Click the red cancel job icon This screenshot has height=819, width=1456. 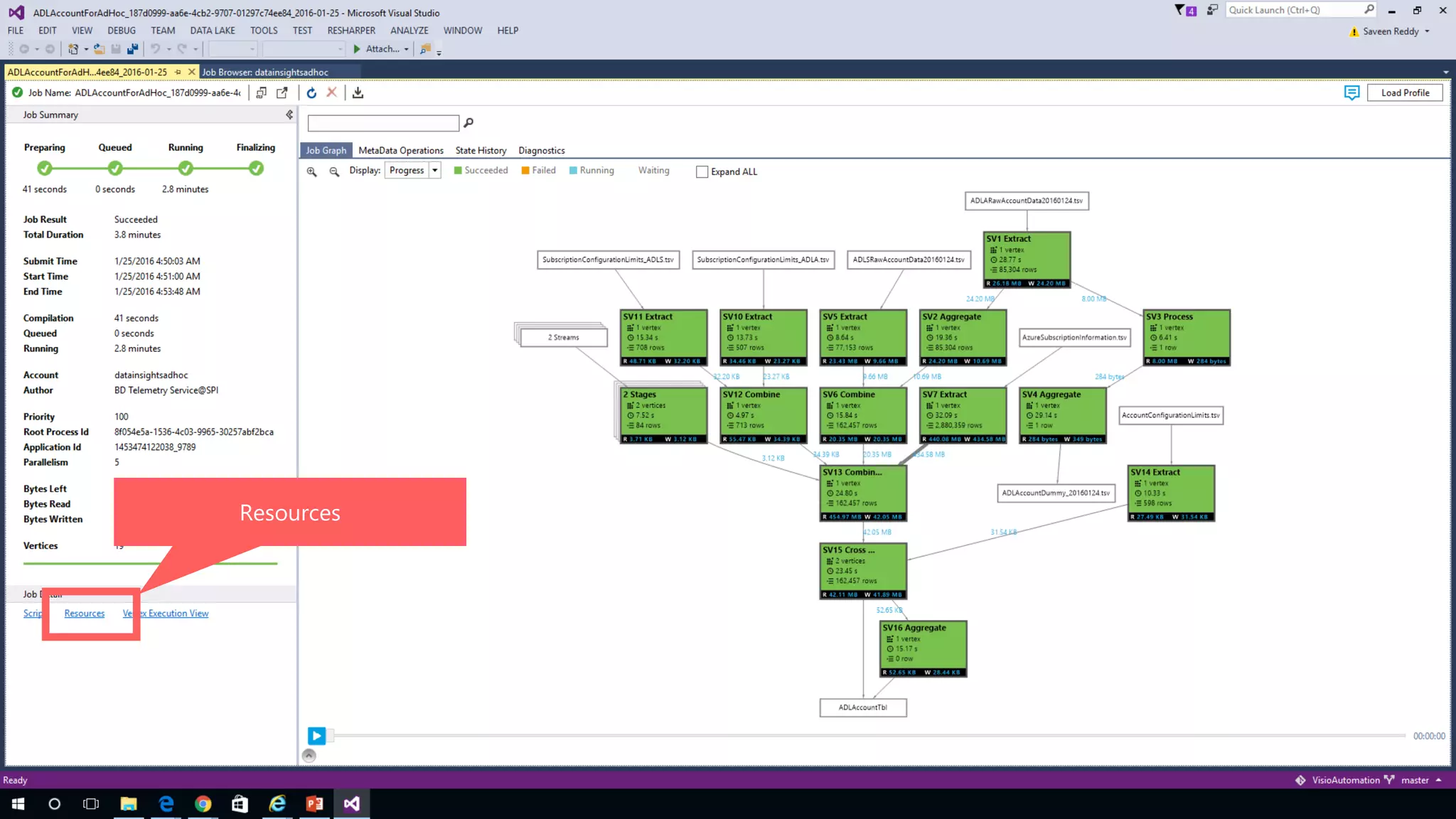click(331, 92)
